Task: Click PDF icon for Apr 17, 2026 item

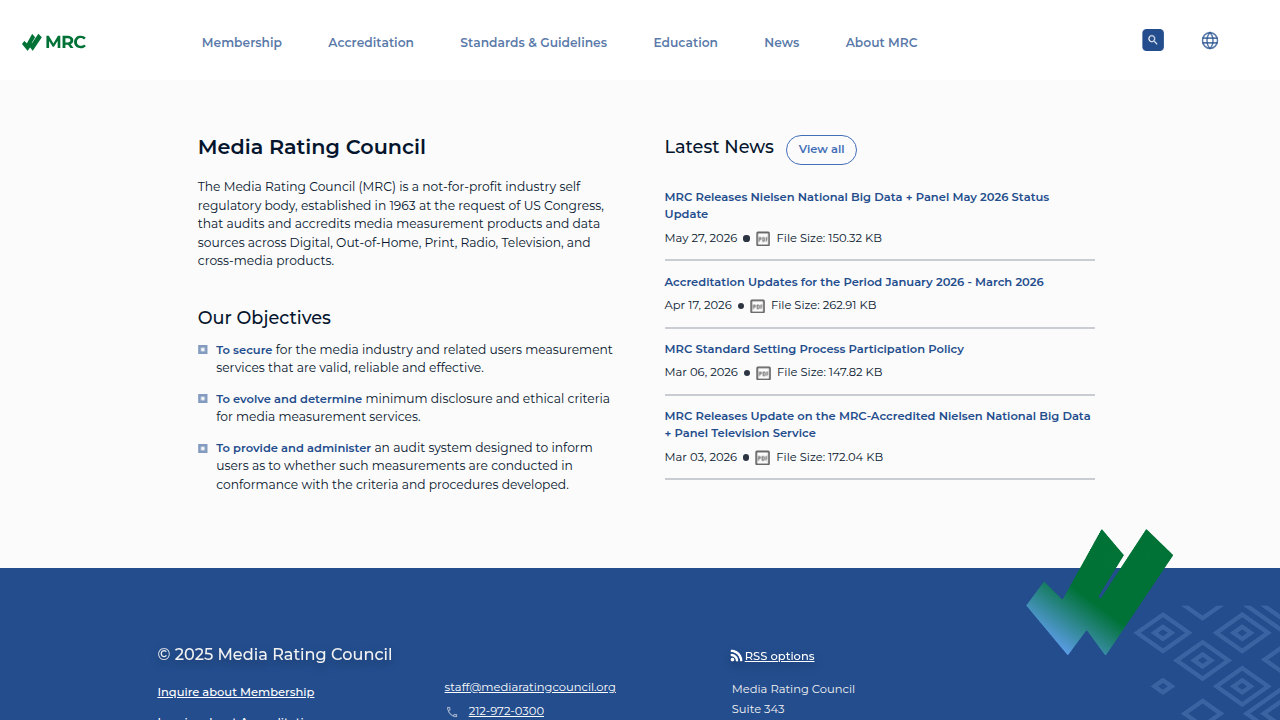Action: pyautogui.click(x=757, y=306)
